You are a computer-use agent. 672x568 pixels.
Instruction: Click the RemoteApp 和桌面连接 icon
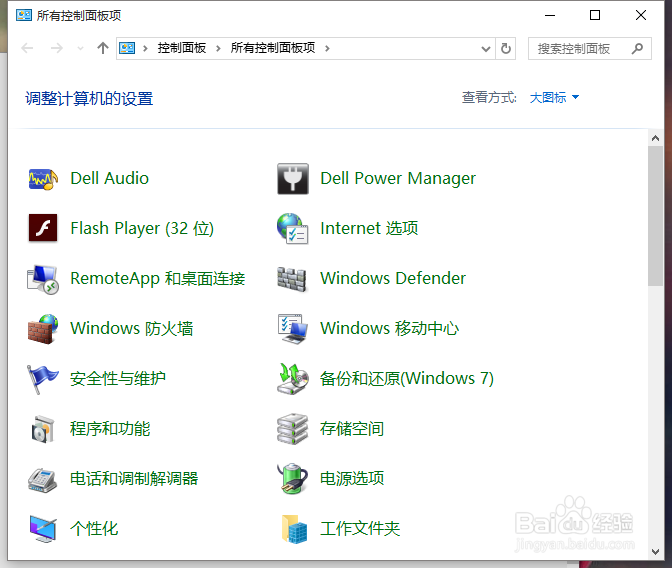(x=42, y=279)
